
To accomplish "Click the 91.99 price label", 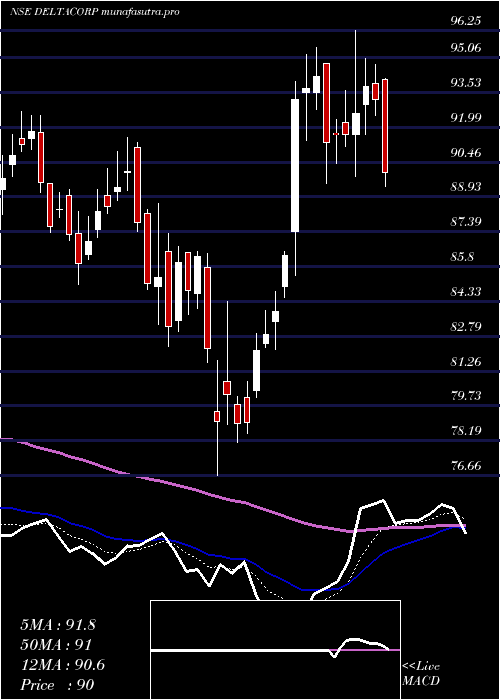I will 466,117.
